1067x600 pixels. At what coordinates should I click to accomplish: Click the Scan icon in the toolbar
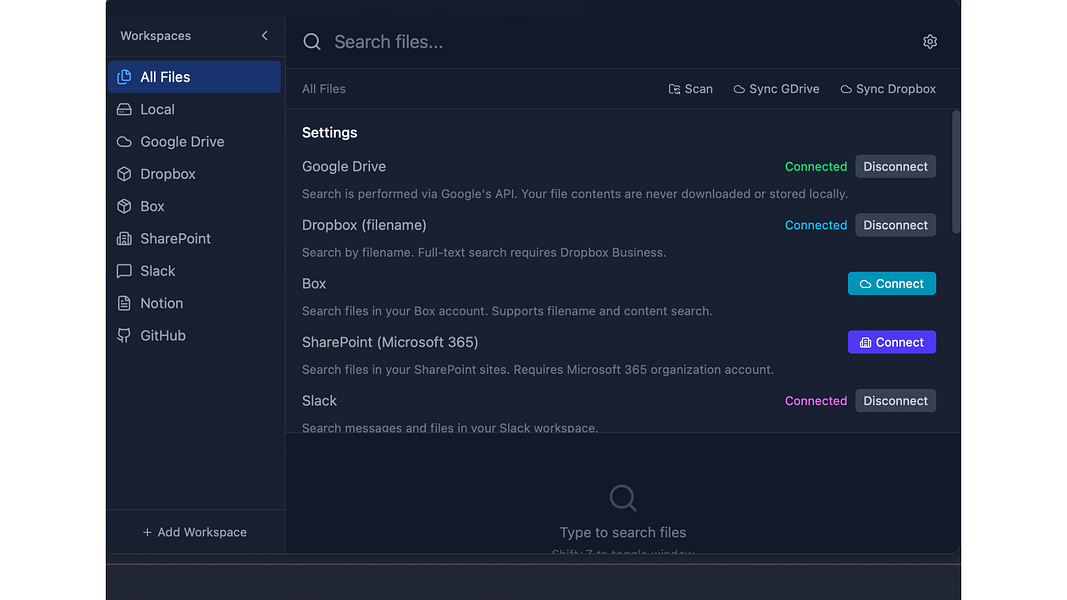click(676, 88)
